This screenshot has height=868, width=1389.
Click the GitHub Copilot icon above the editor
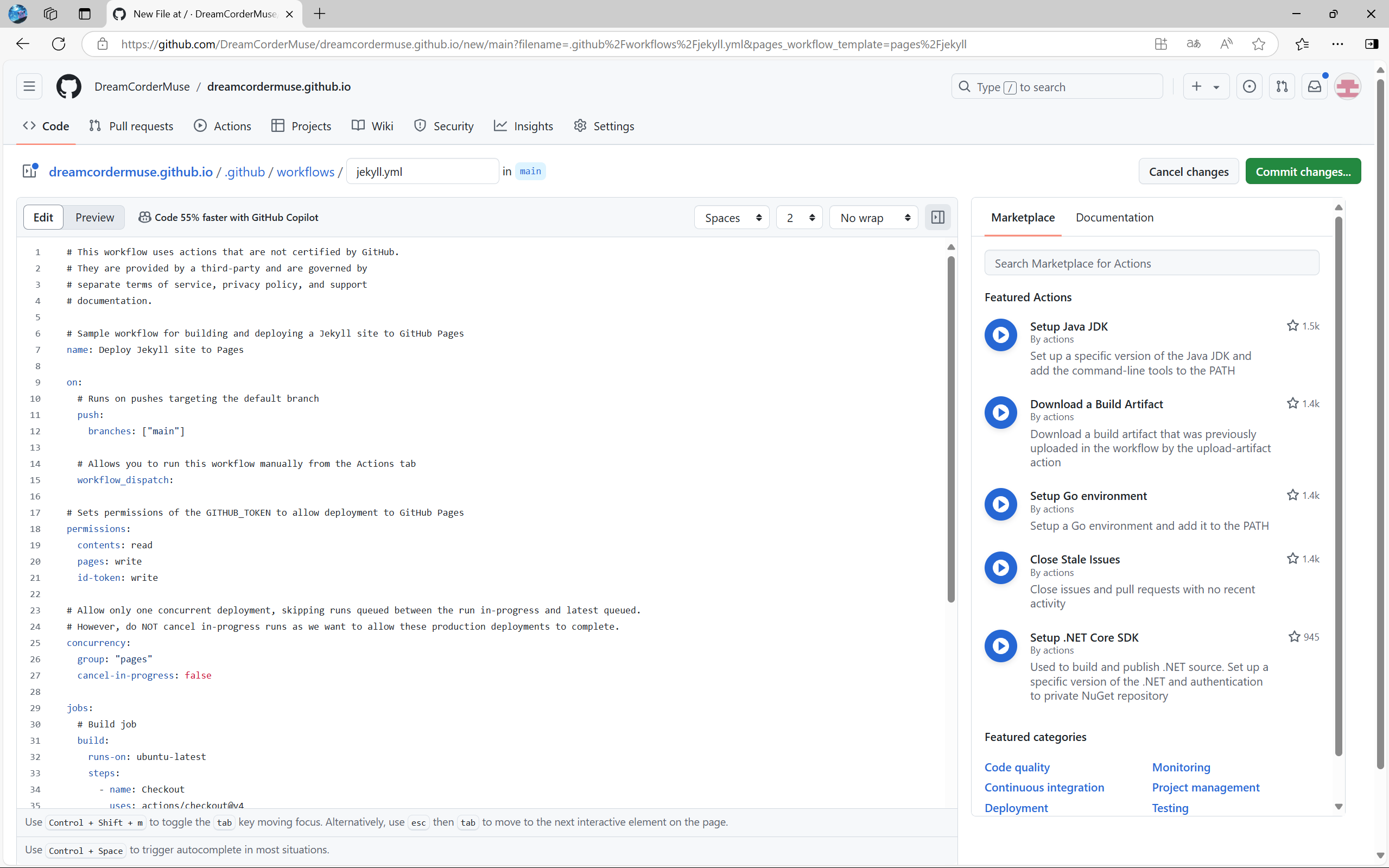144,218
